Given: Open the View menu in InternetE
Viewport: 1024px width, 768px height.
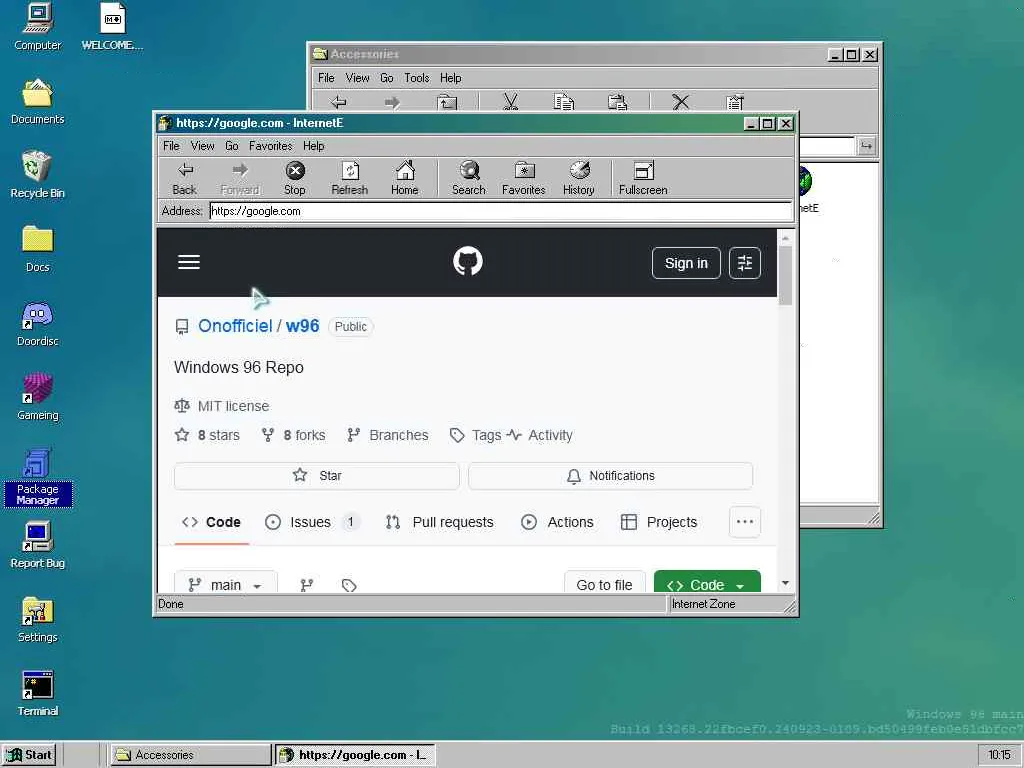Looking at the screenshot, I should click(202, 146).
